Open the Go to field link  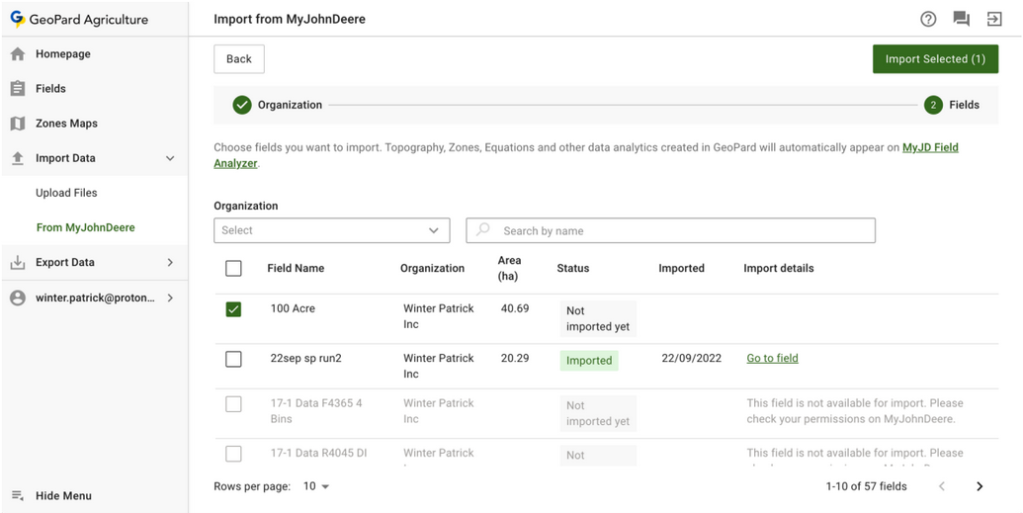772,358
